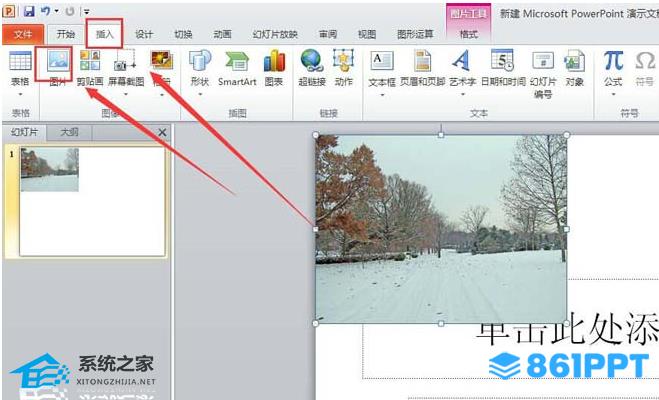Click the Table (表格) icon
The image size is (659, 400).
point(20,61)
